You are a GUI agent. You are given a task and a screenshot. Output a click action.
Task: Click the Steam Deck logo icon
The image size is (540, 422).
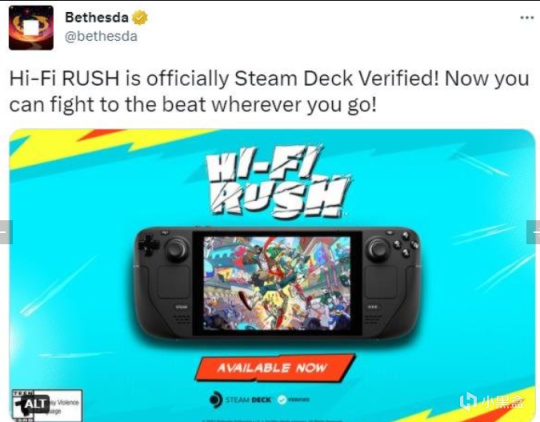[216, 400]
